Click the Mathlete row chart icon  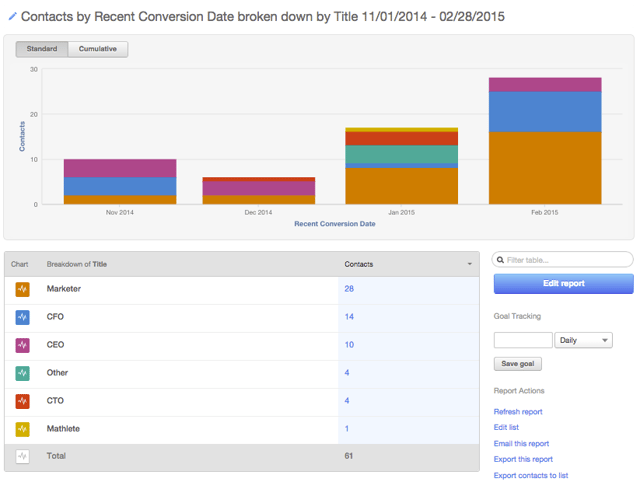pos(22,429)
